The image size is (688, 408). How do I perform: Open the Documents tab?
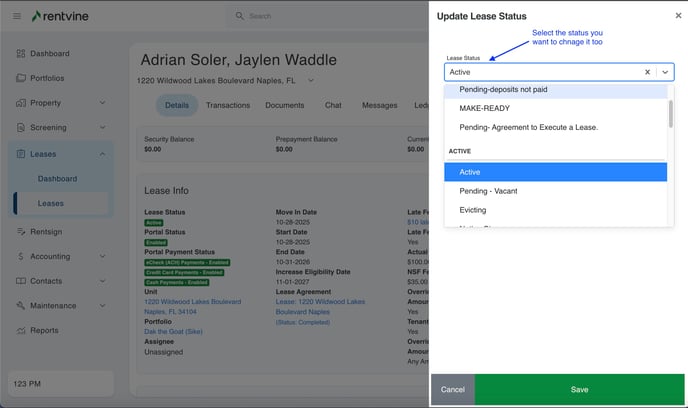(x=284, y=105)
